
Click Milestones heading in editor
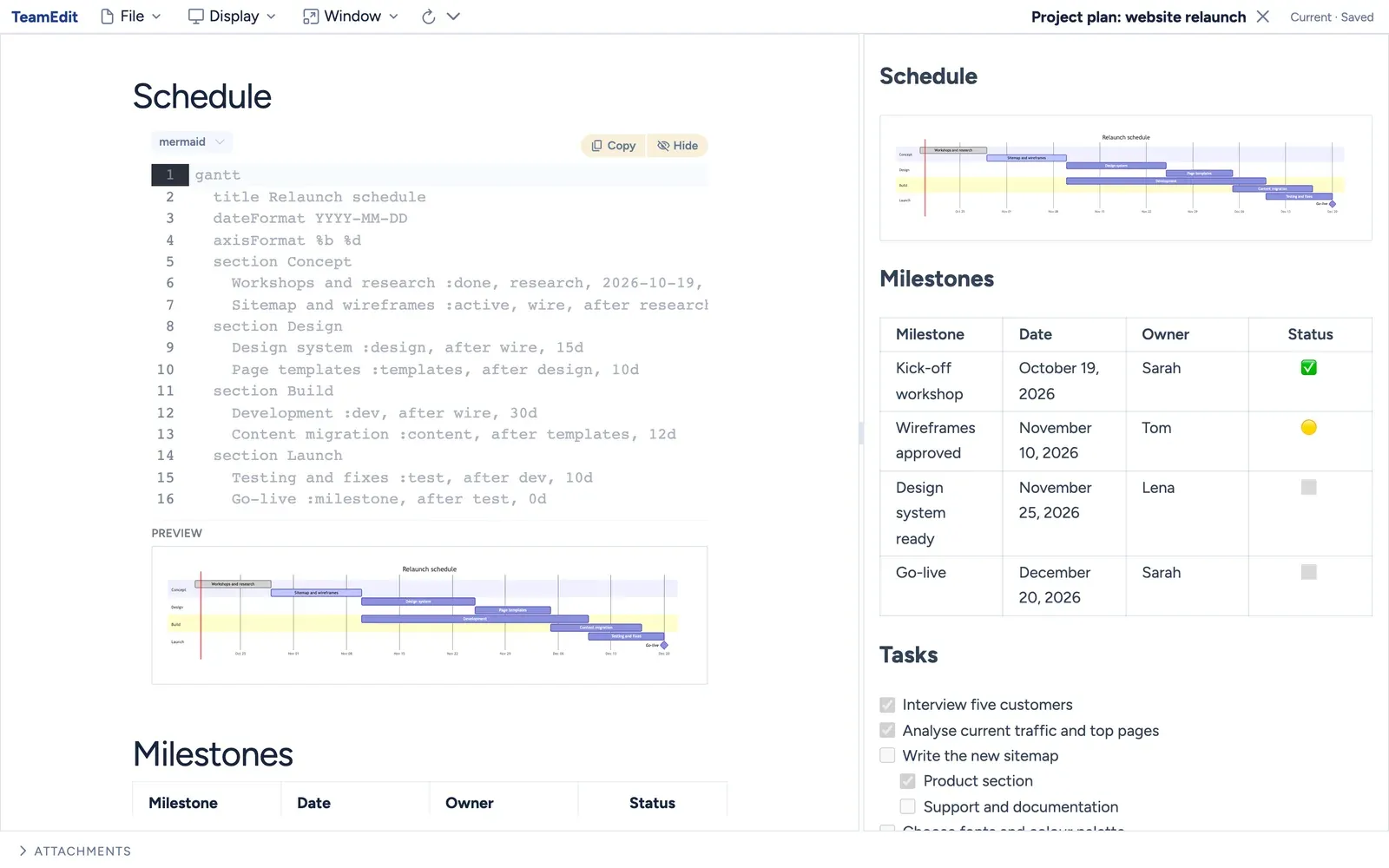click(x=213, y=754)
